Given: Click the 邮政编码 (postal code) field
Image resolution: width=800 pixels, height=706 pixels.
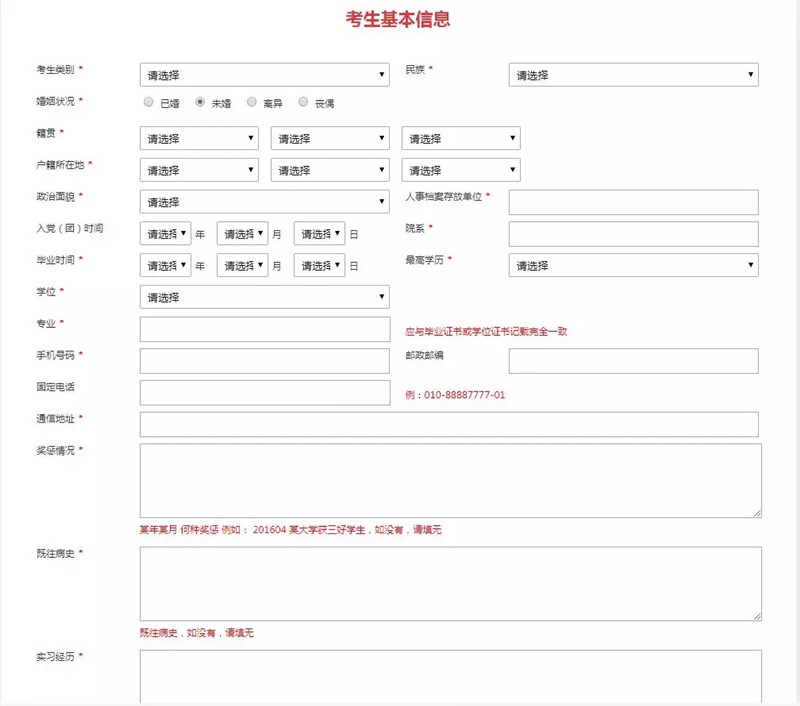Looking at the screenshot, I should 633,360.
